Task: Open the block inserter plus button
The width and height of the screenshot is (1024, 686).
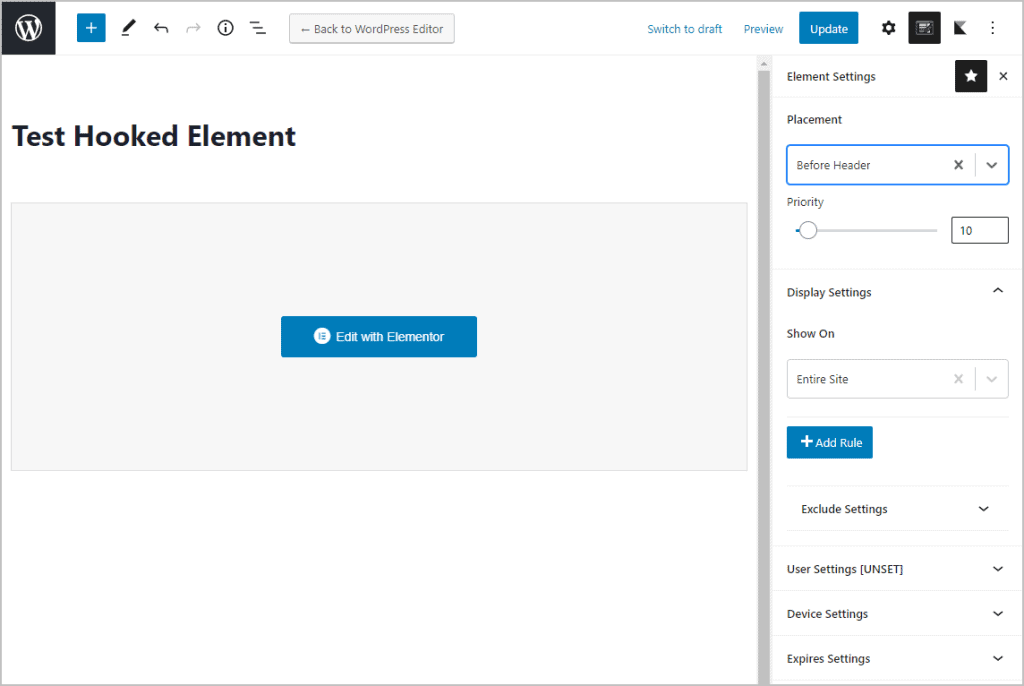Action: point(91,28)
